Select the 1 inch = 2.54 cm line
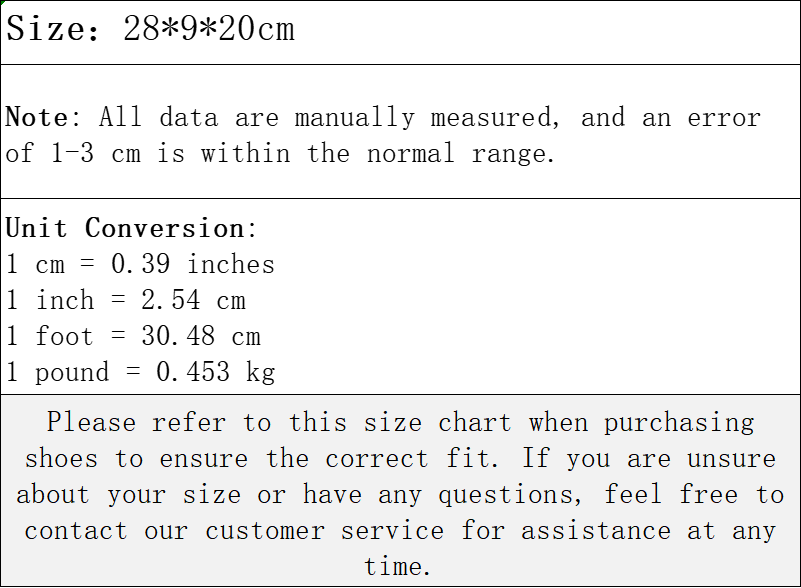 126,300
